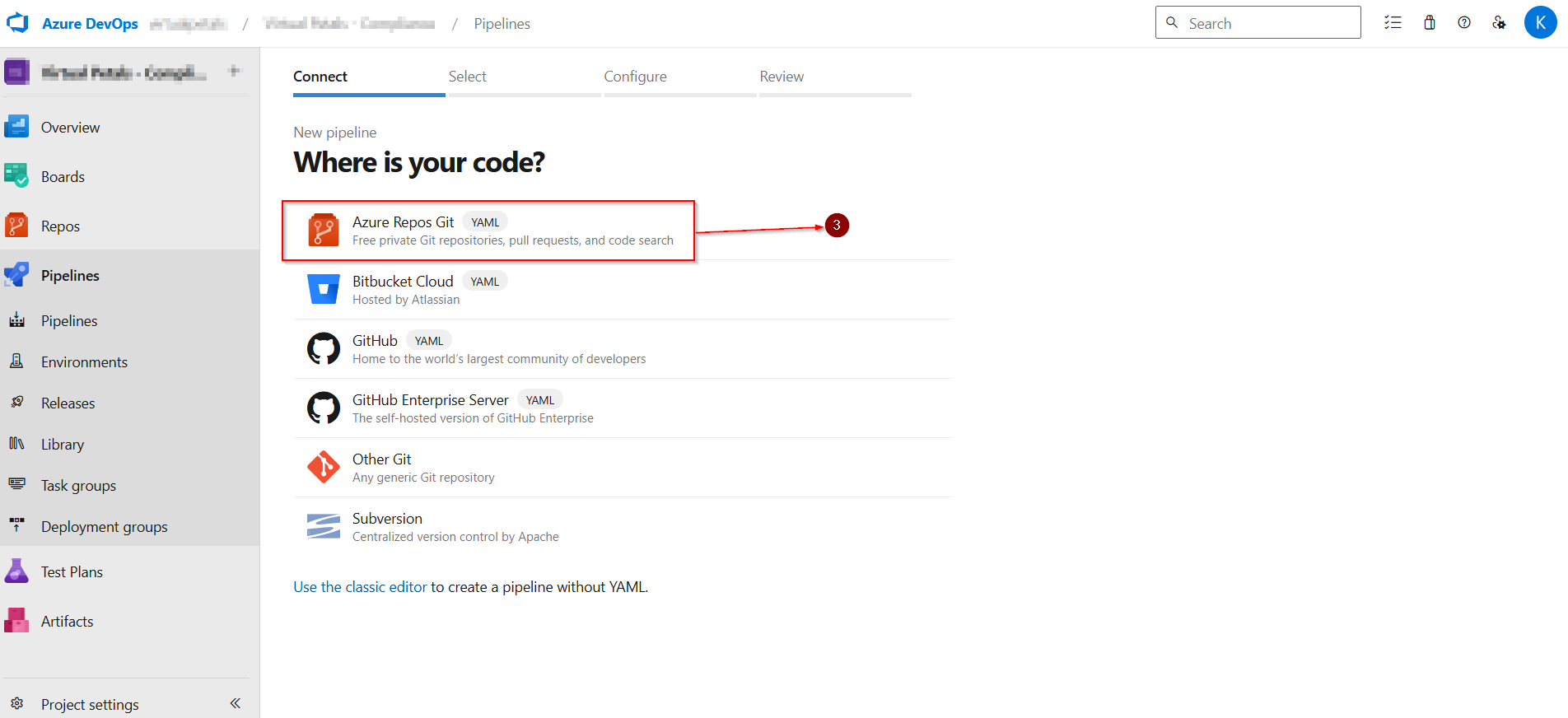Click the YAML badge next to Bitbucket Cloud

[x=485, y=282]
